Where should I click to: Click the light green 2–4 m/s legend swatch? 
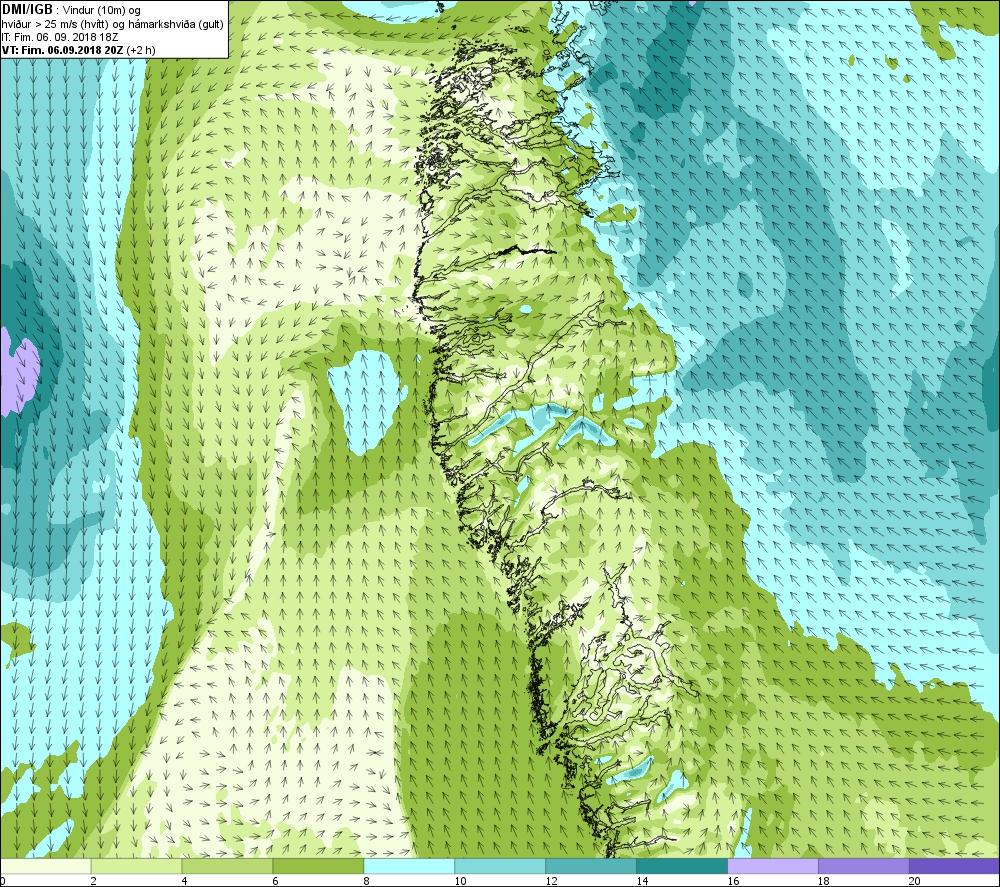coord(136,866)
